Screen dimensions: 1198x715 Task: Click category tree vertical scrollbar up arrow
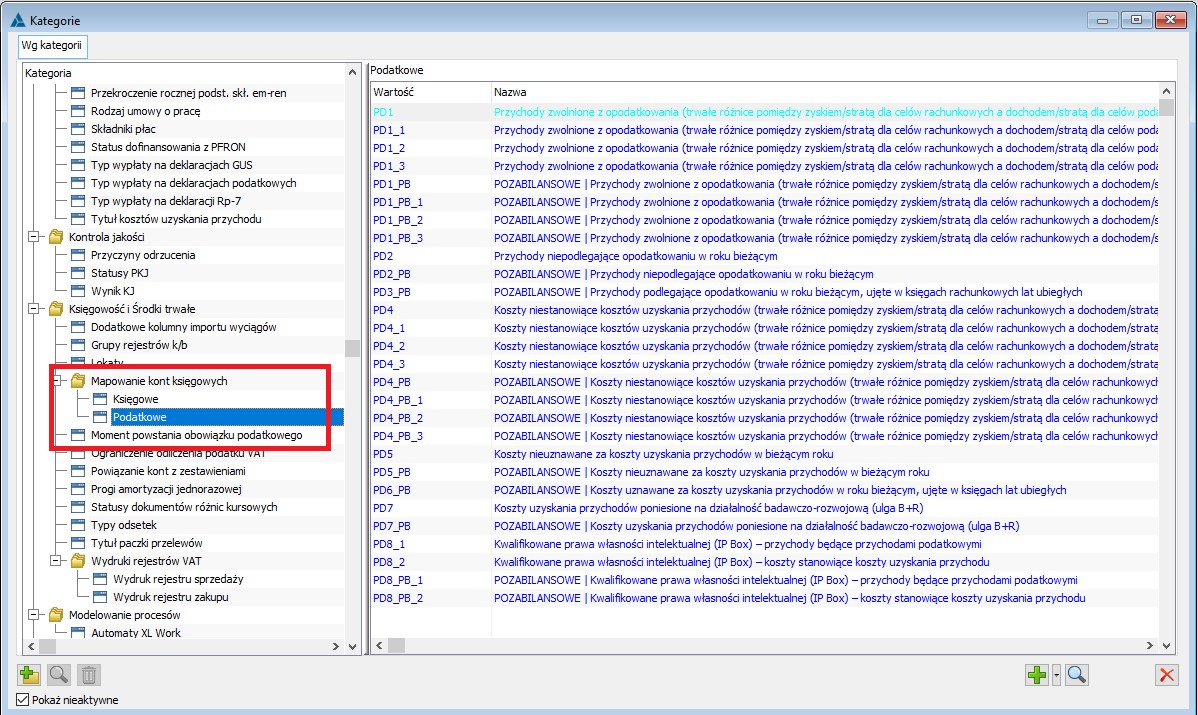click(x=352, y=73)
